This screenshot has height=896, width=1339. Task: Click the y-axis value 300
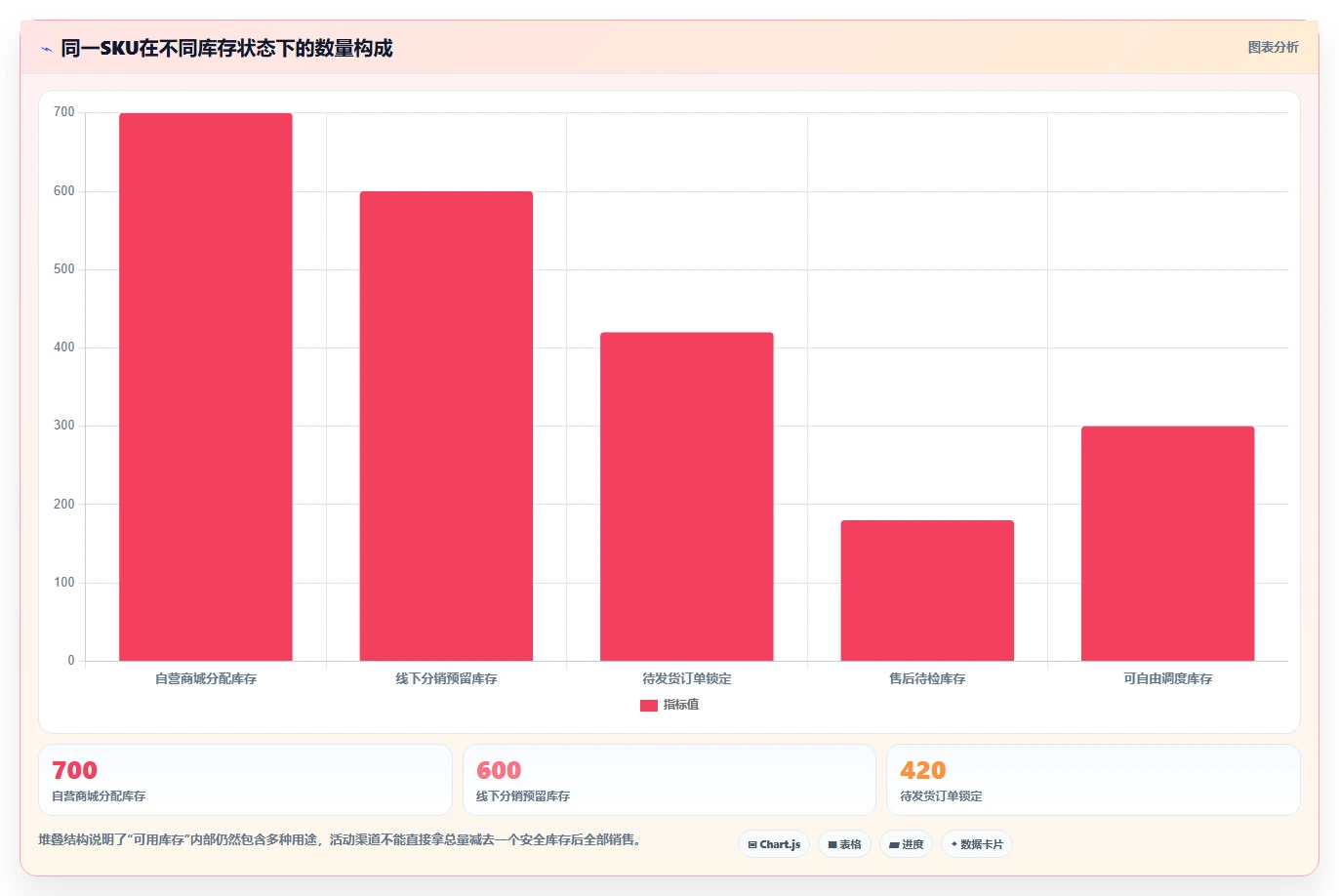pos(64,426)
